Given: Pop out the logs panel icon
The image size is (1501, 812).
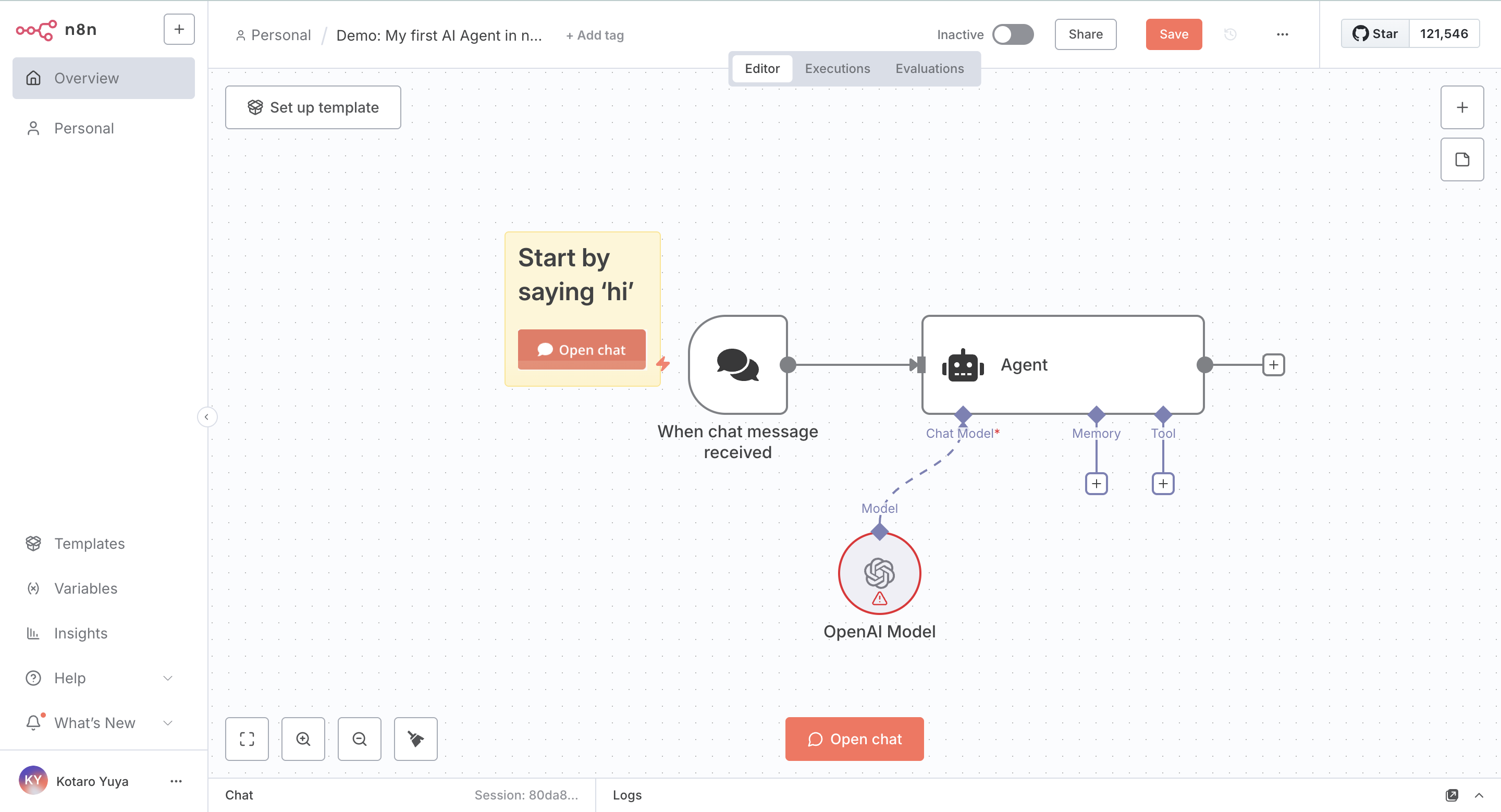Looking at the screenshot, I should pyautogui.click(x=1452, y=795).
